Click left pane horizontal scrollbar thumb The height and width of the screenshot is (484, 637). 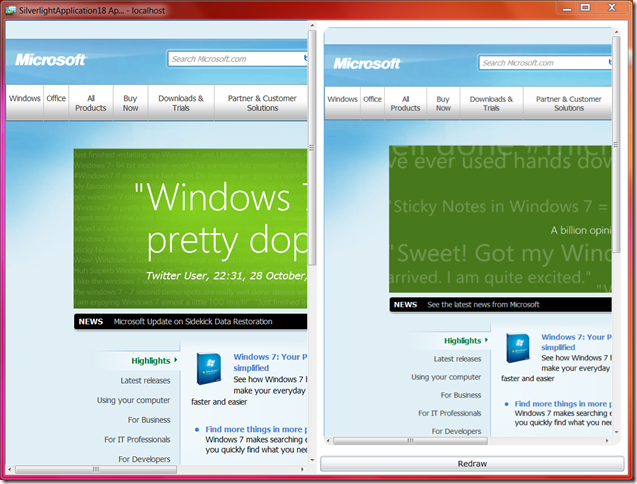click(x=96, y=469)
